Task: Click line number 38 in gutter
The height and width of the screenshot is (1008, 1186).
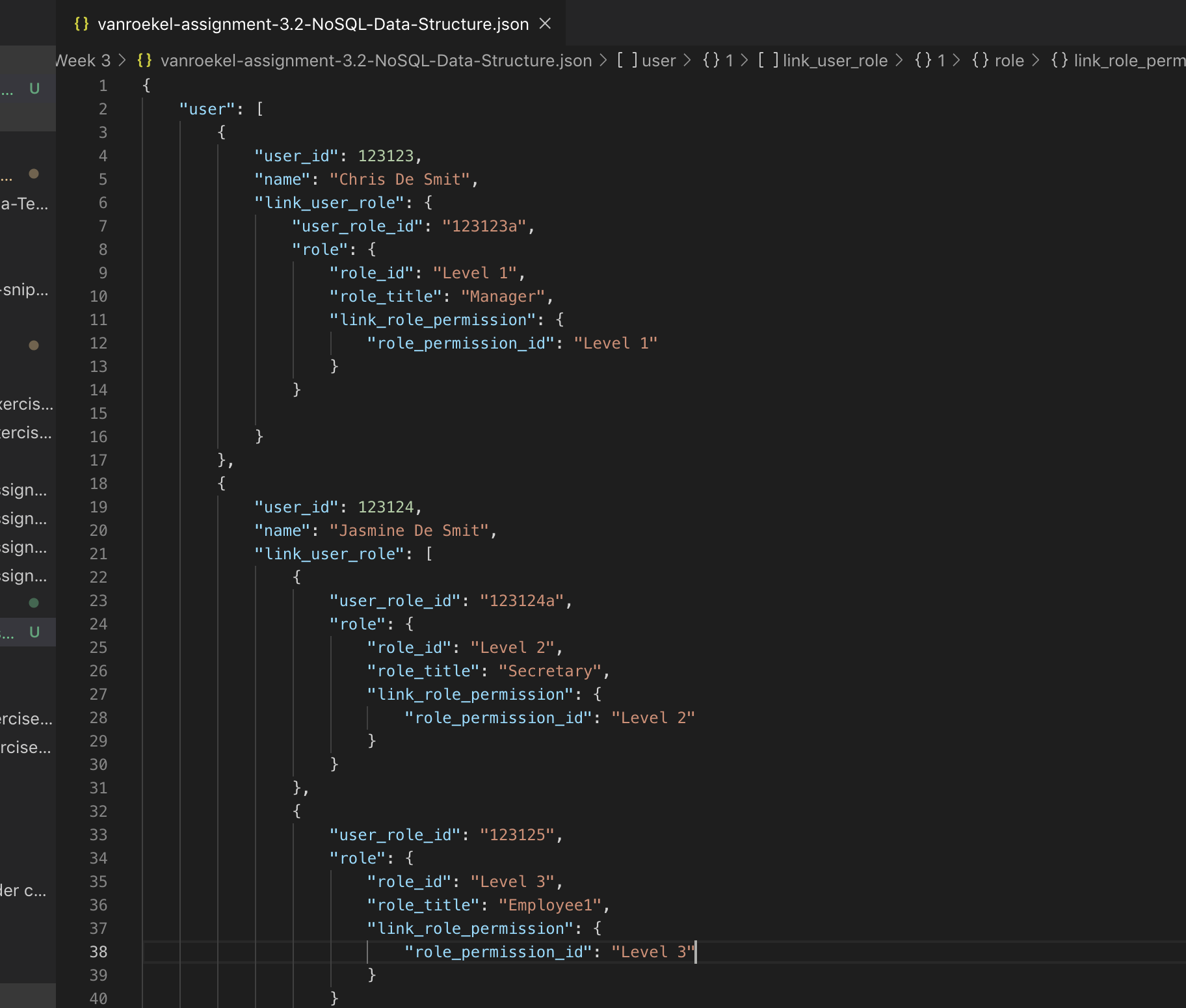Action: click(x=98, y=952)
